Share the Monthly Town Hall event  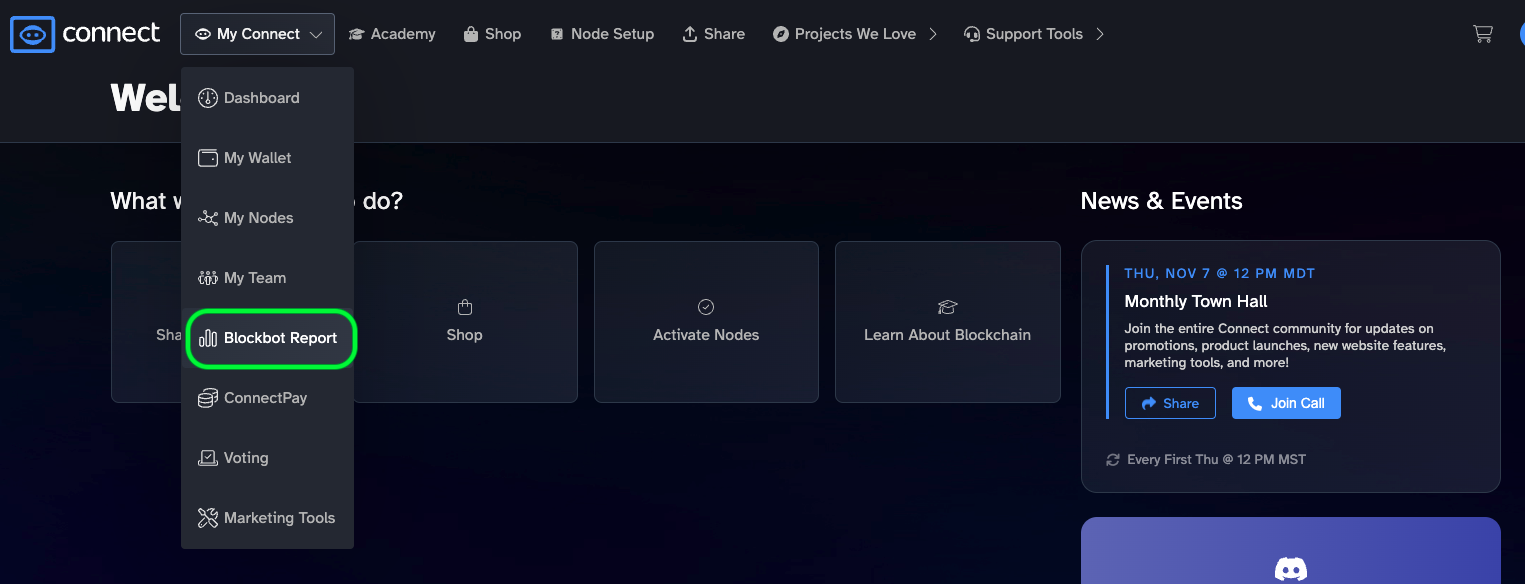[x=1170, y=403]
